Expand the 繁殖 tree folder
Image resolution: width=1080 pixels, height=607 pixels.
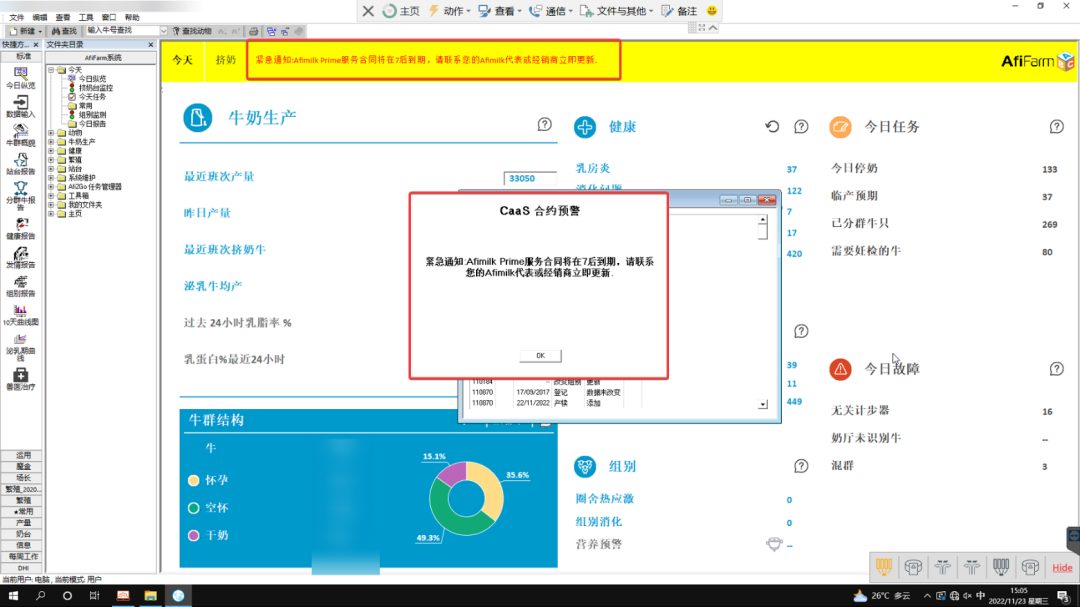pyautogui.click(x=51, y=160)
